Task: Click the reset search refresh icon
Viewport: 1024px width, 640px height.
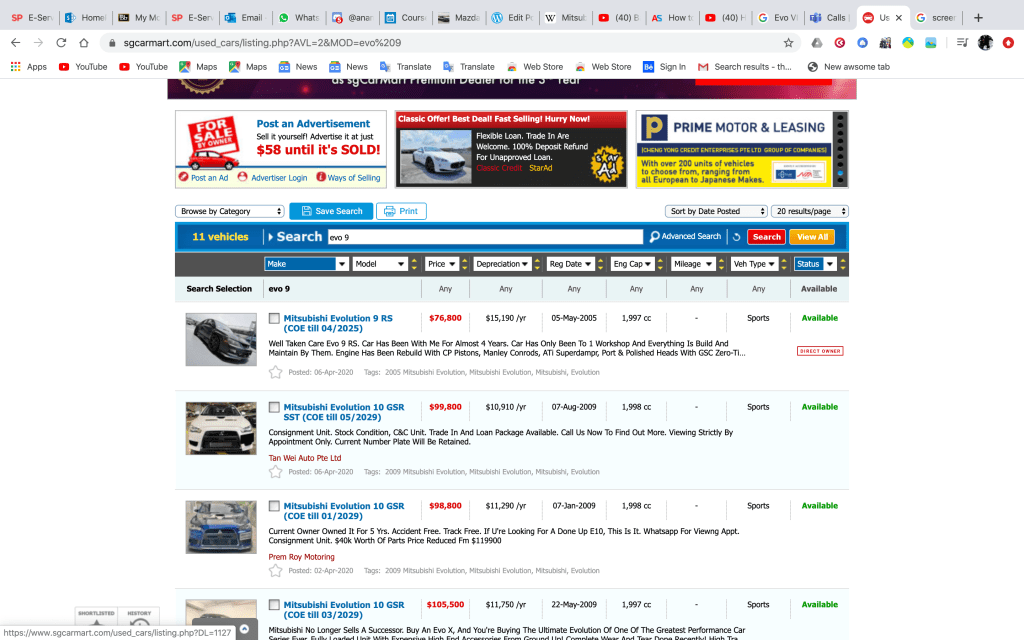Action: (x=736, y=237)
